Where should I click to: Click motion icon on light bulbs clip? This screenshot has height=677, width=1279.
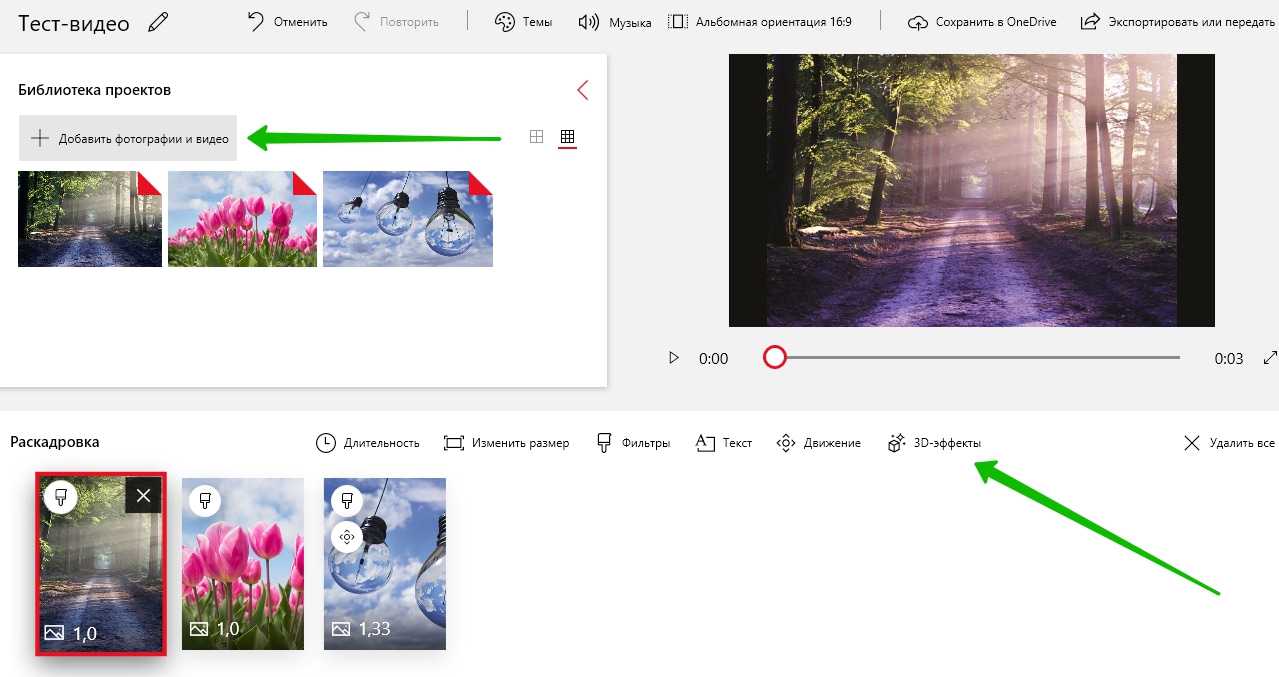point(347,537)
